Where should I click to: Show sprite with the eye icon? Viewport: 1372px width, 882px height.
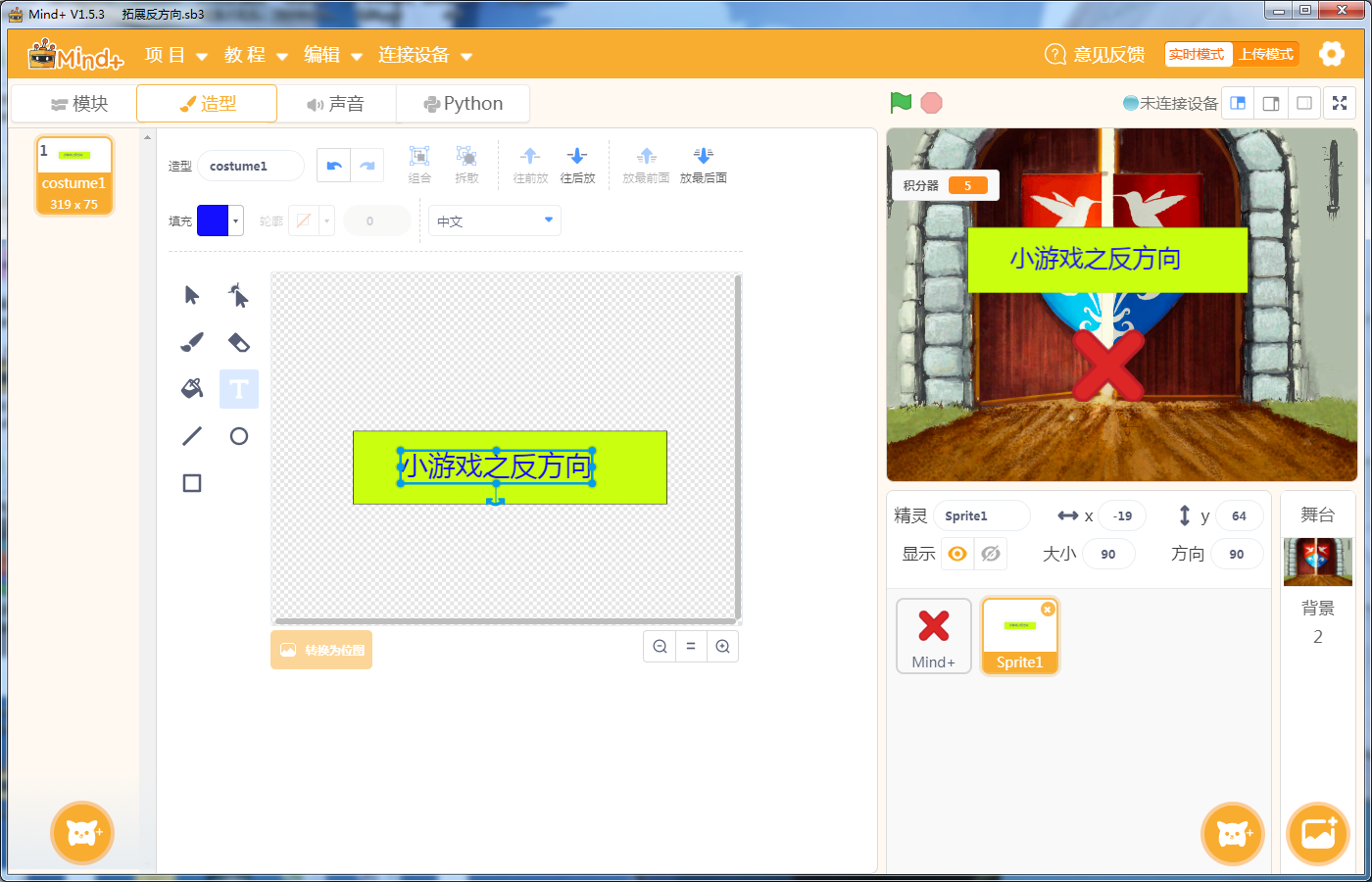957,554
